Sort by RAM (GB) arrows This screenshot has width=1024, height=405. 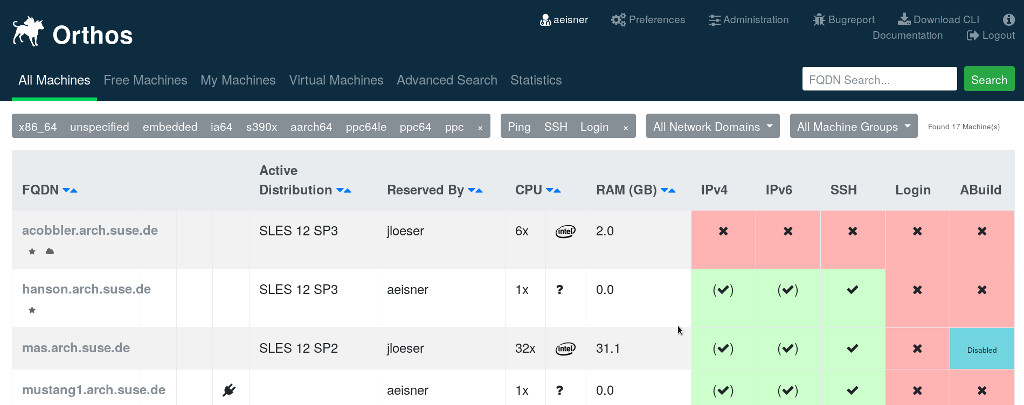point(668,190)
